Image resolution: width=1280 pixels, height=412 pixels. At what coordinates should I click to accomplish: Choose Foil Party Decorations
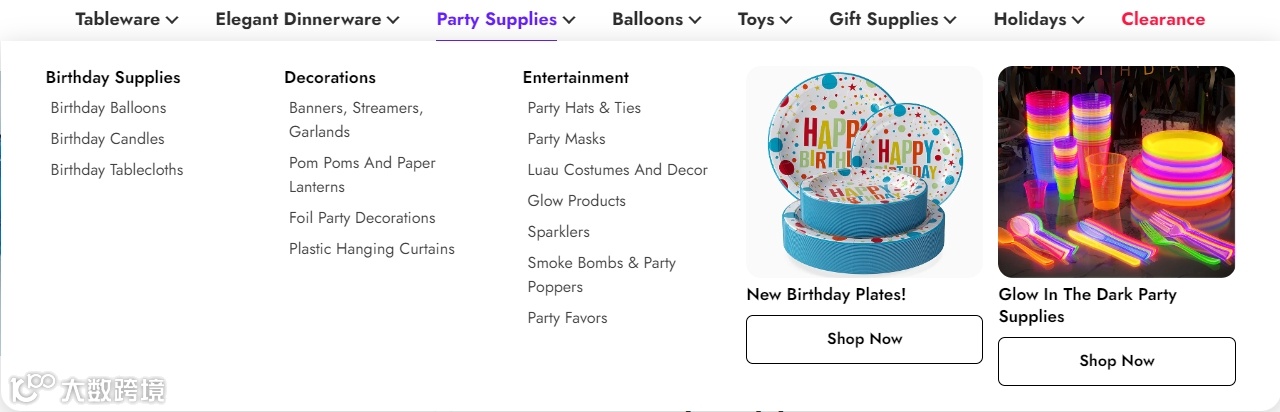(362, 218)
